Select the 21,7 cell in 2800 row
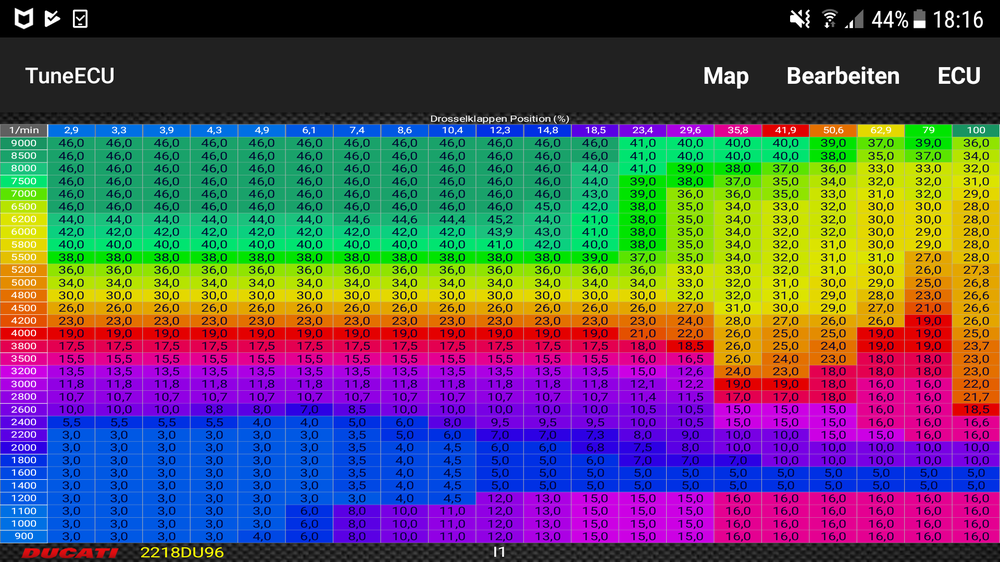 (x=975, y=397)
